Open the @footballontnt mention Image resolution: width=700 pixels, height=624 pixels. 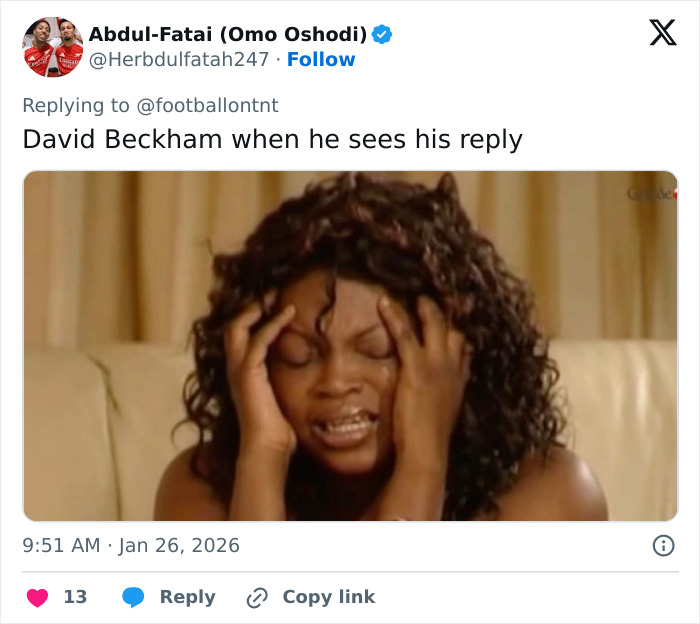coord(207,104)
